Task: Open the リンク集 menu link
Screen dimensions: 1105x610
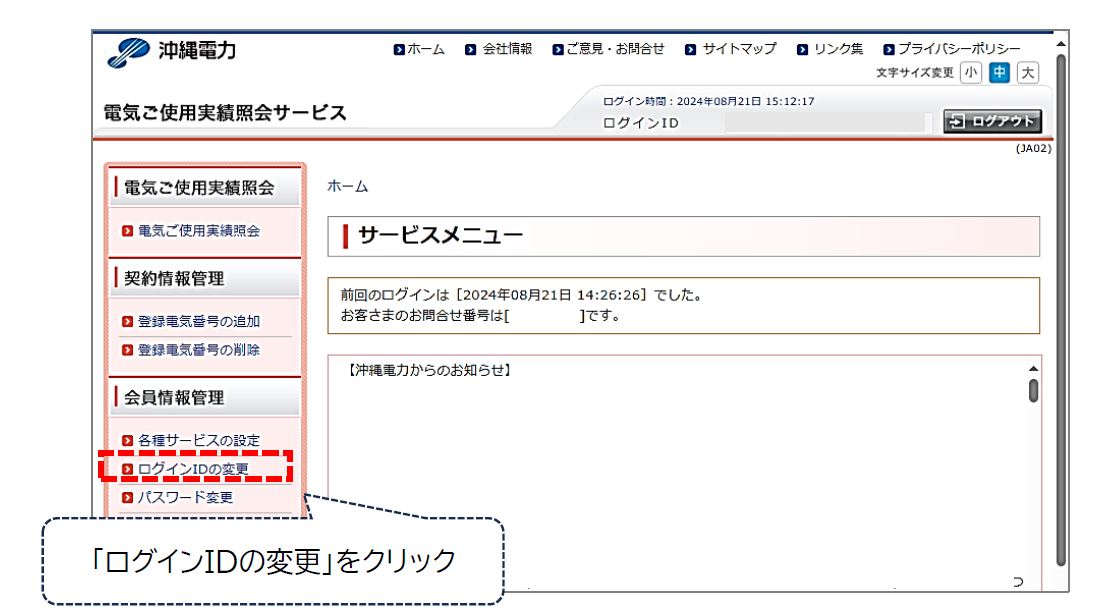Action: point(837,49)
